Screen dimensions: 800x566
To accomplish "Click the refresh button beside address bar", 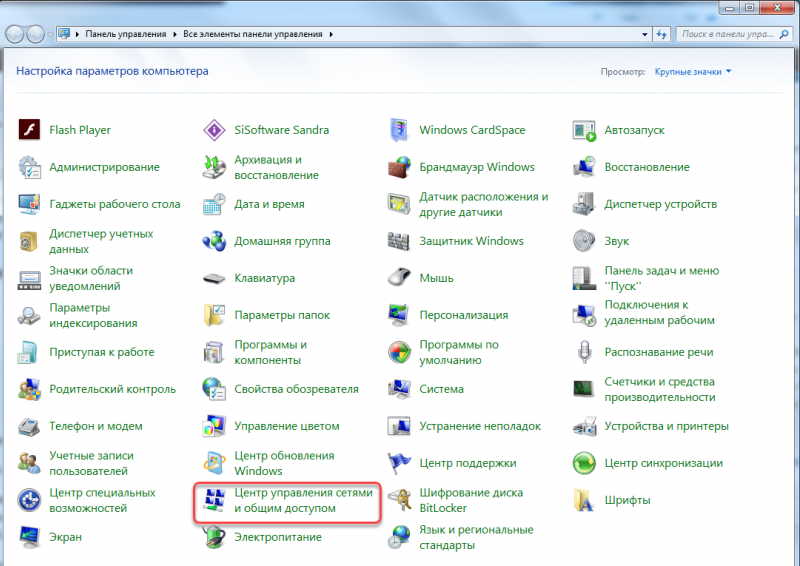I will click(x=662, y=34).
